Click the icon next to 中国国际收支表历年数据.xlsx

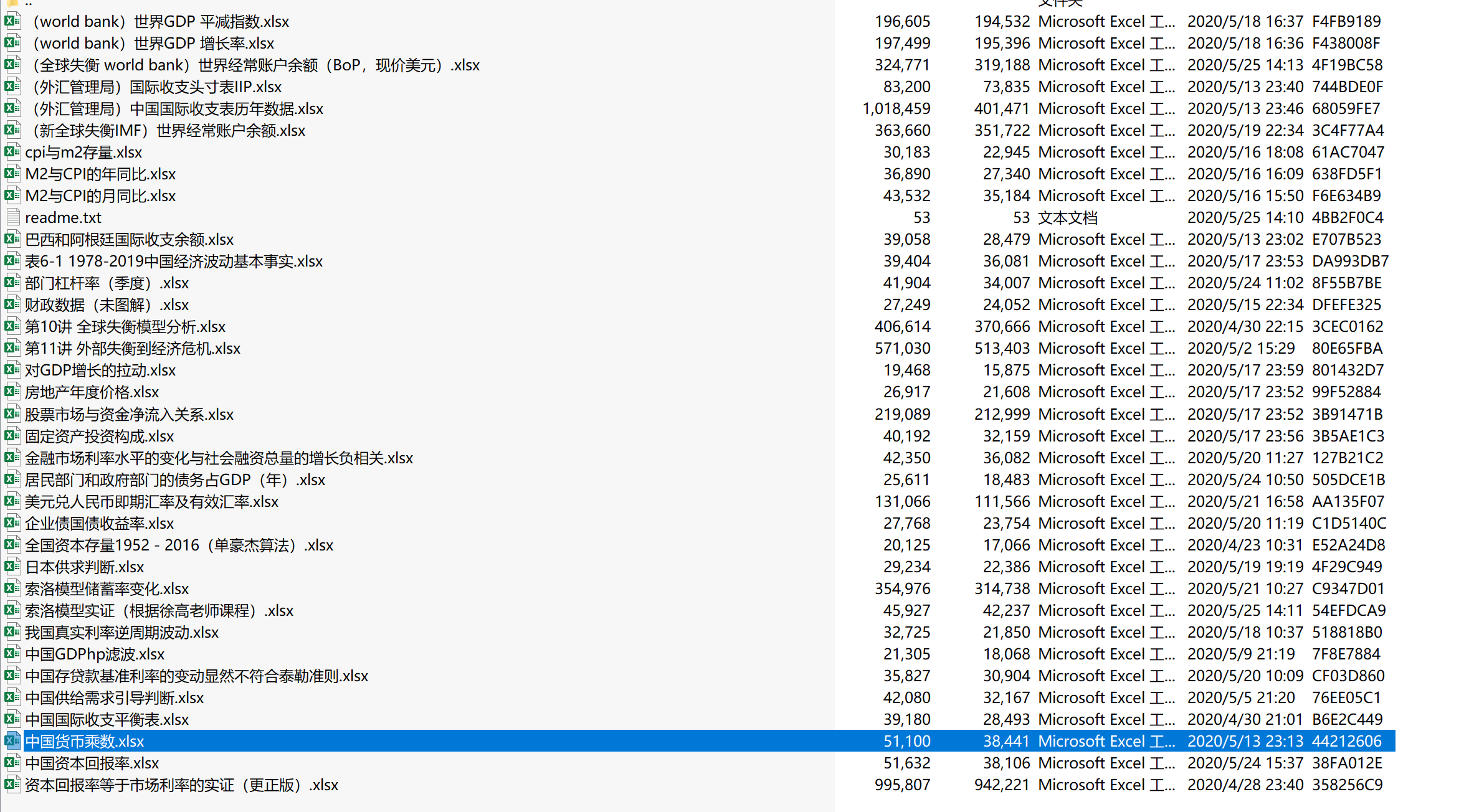point(12,108)
